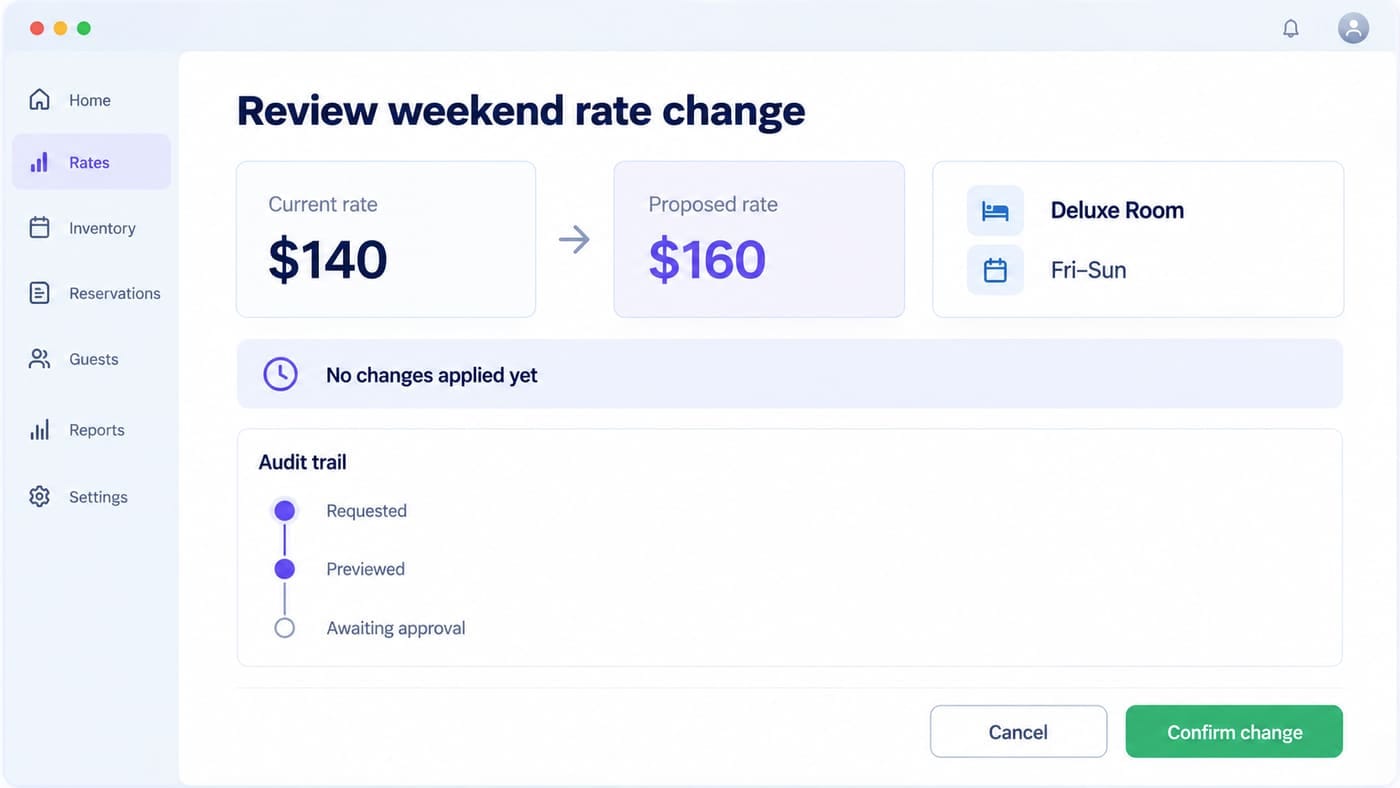Click the Home house icon
The width and height of the screenshot is (1400, 788).
point(39,99)
